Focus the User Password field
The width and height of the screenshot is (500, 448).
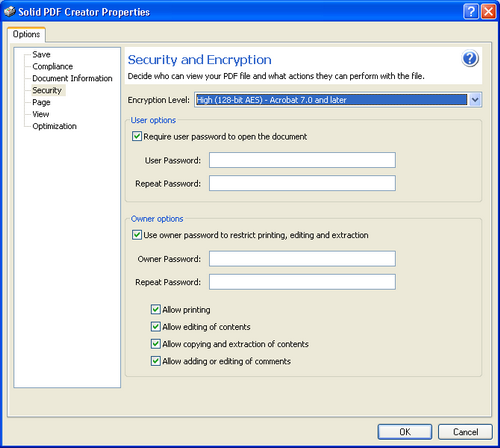click(302, 160)
